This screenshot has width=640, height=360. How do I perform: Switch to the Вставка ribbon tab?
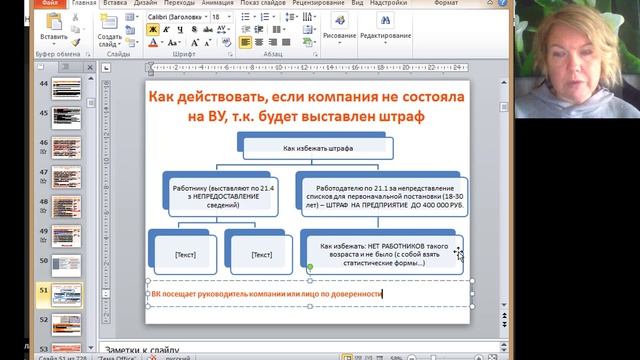[115, 3]
